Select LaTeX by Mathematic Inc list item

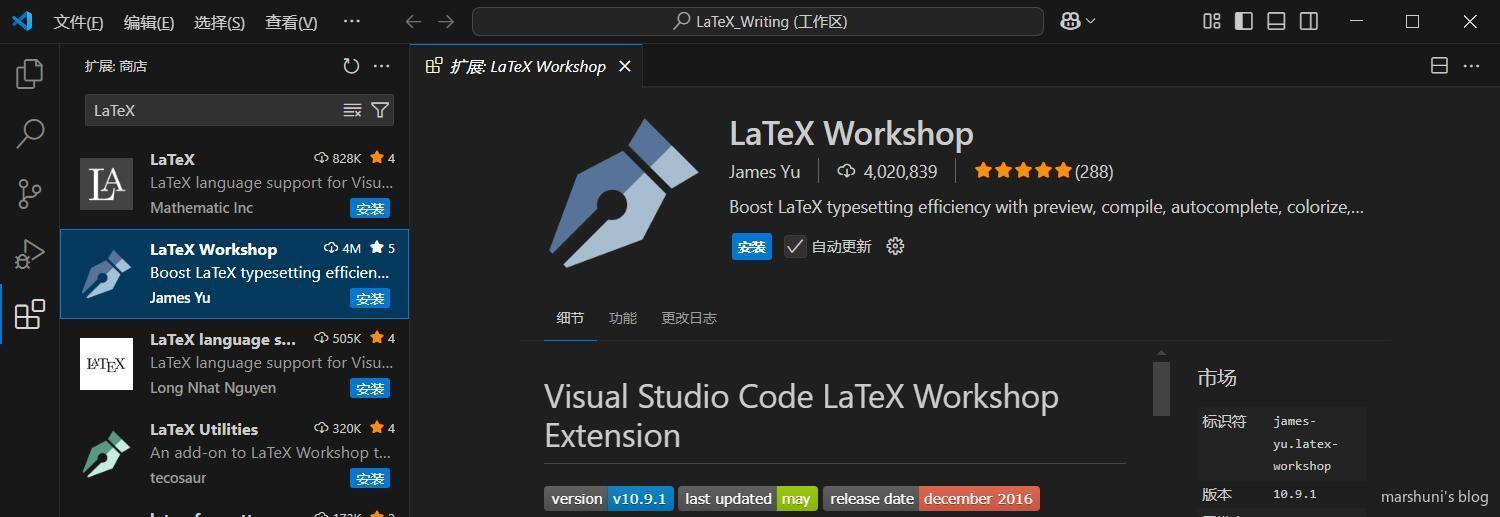click(x=234, y=184)
